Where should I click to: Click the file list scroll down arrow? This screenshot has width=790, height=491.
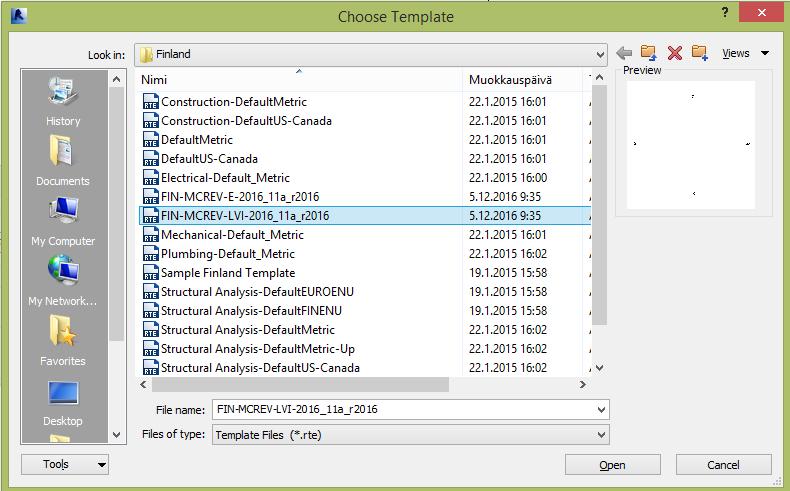coord(600,368)
